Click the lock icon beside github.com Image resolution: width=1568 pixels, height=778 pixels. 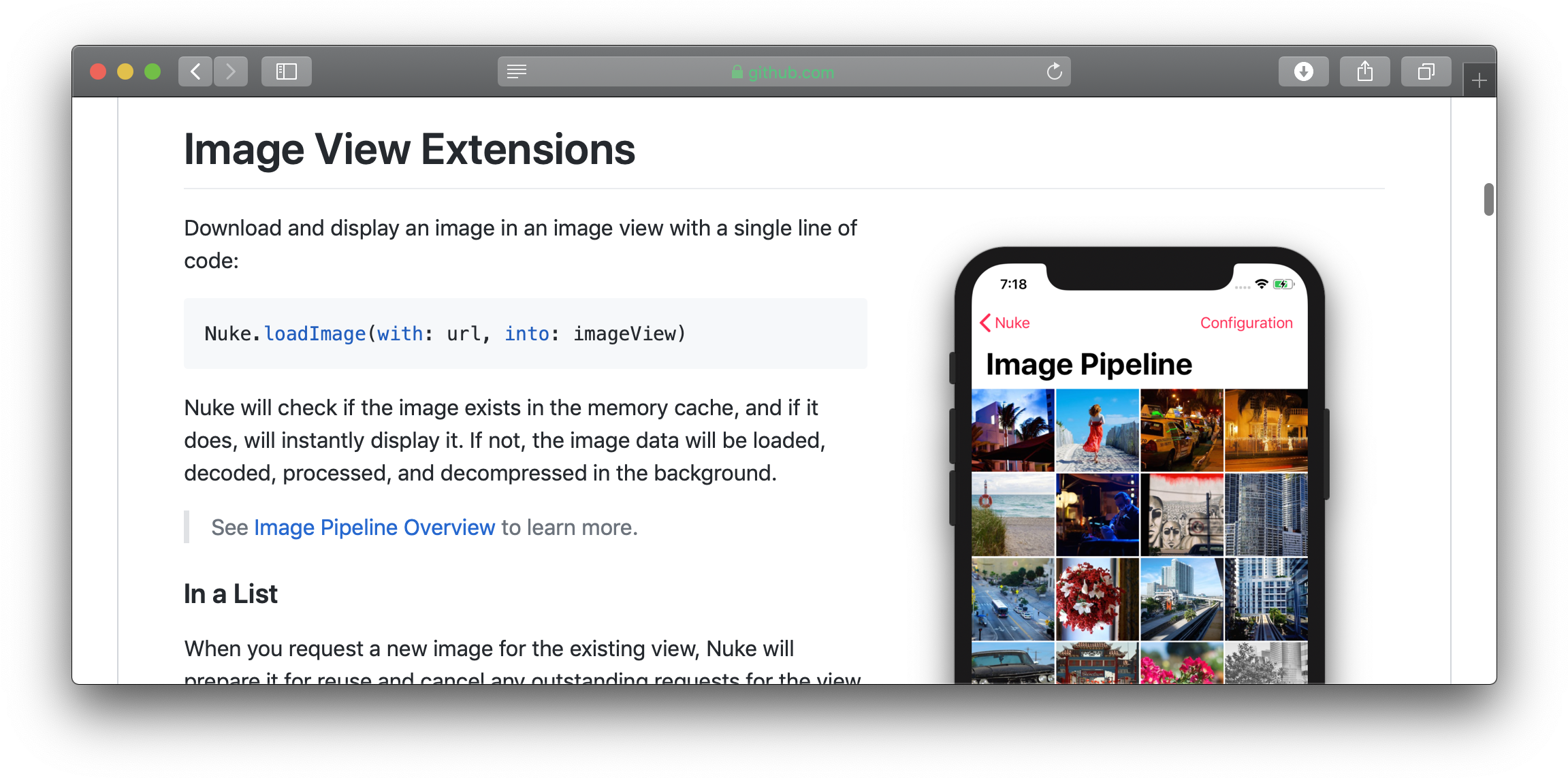[x=737, y=71]
